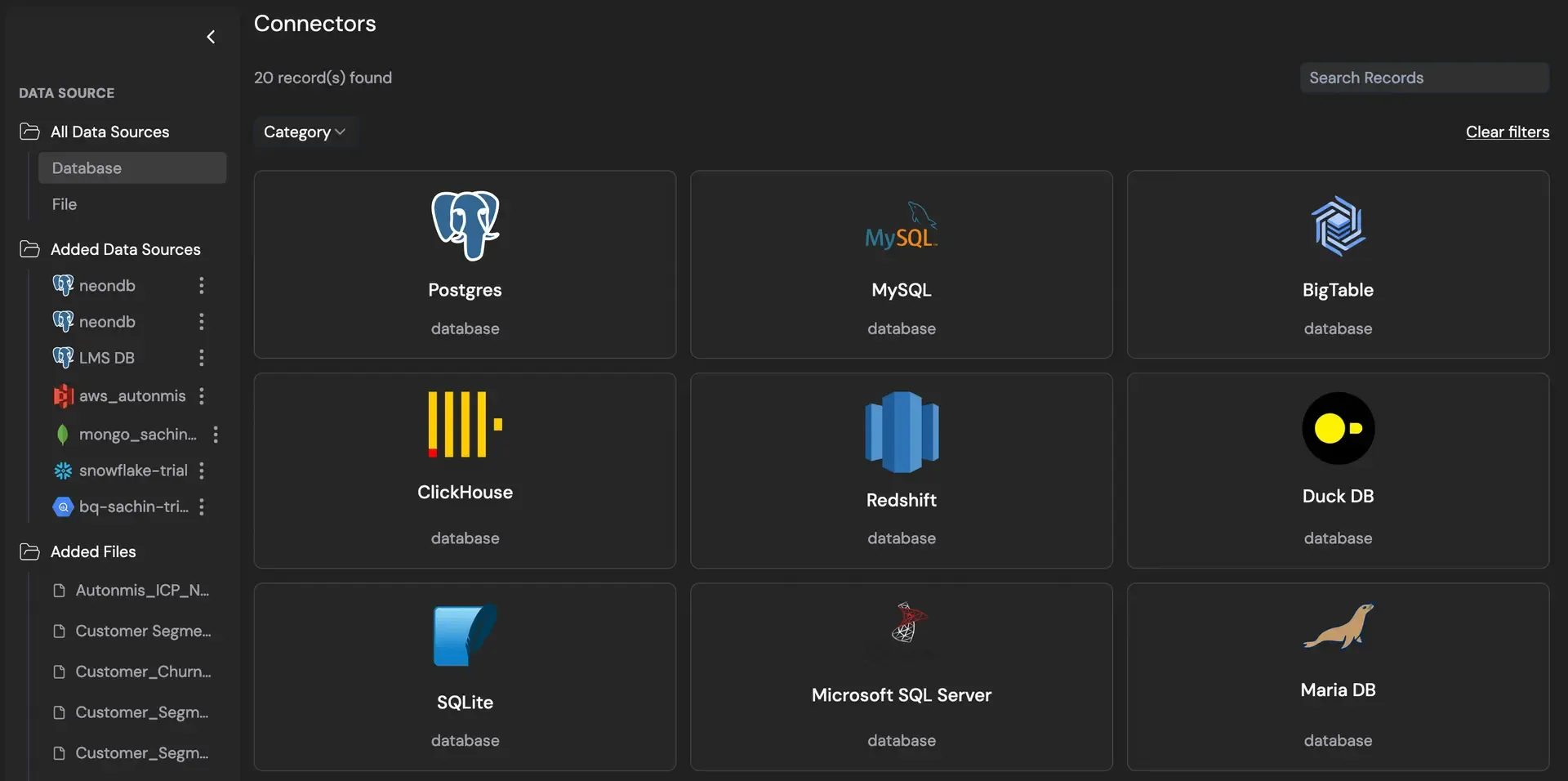
Task: Click the MySQL connector logo
Action: (x=901, y=225)
